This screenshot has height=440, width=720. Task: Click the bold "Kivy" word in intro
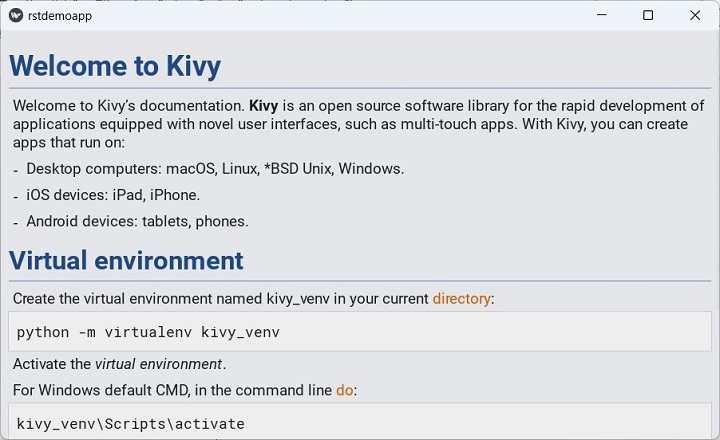pos(263,106)
